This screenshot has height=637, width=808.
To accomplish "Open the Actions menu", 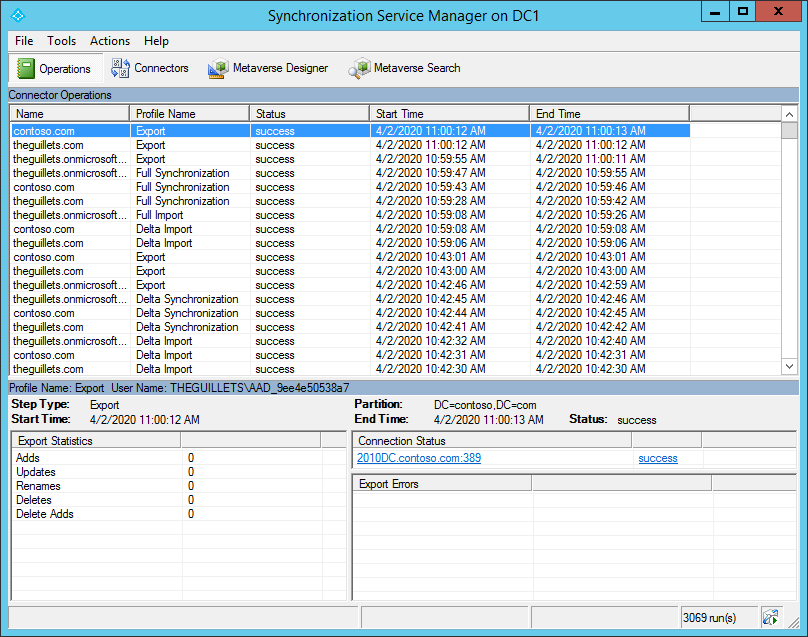I will click(x=109, y=41).
